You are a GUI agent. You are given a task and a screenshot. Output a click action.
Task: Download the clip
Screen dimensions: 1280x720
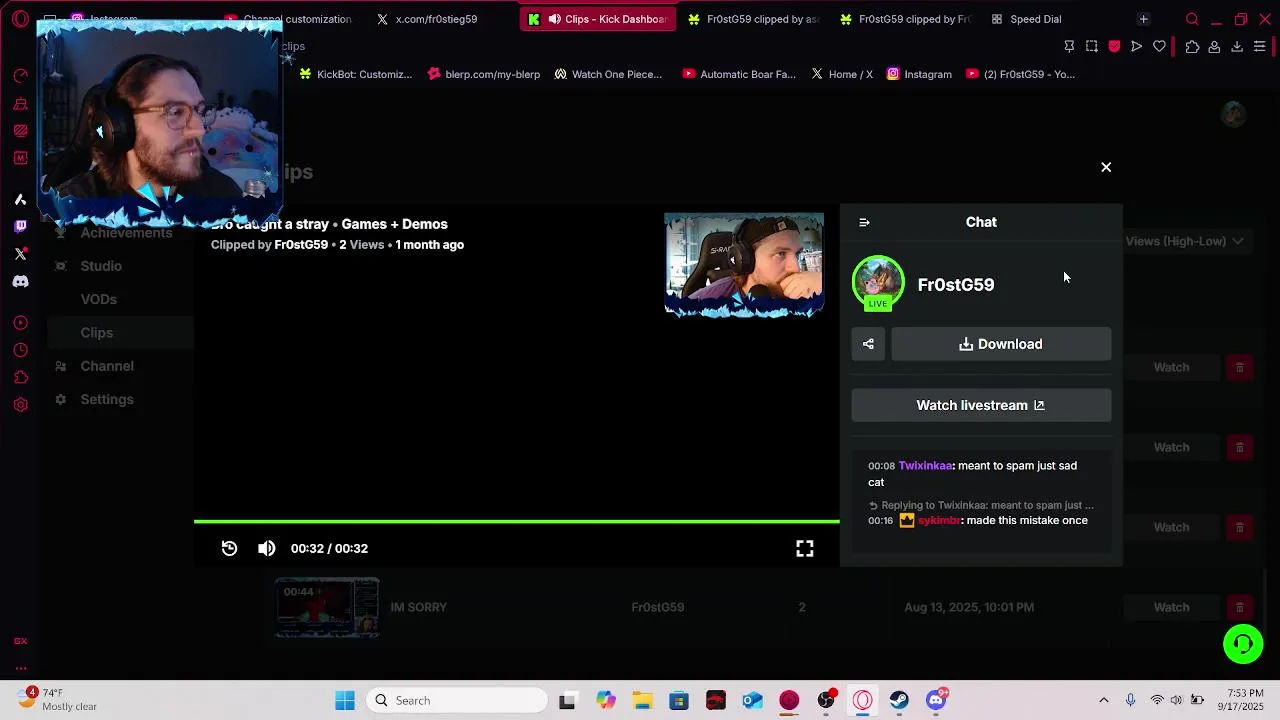point(1001,344)
